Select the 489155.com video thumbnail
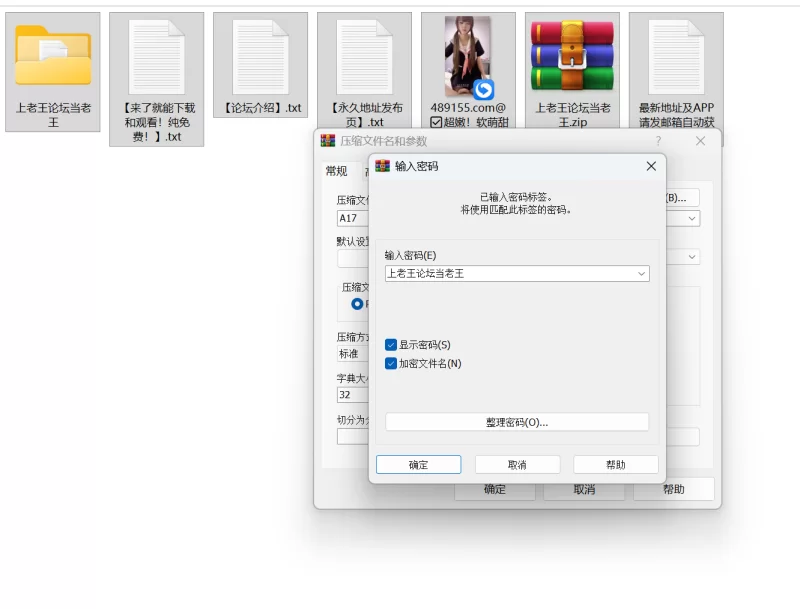 [468, 57]
